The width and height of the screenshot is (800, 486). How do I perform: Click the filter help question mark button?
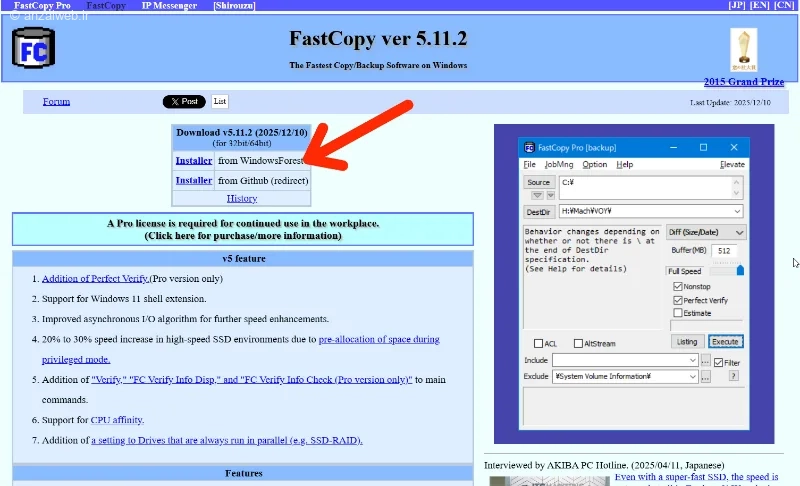click(734, 376)
